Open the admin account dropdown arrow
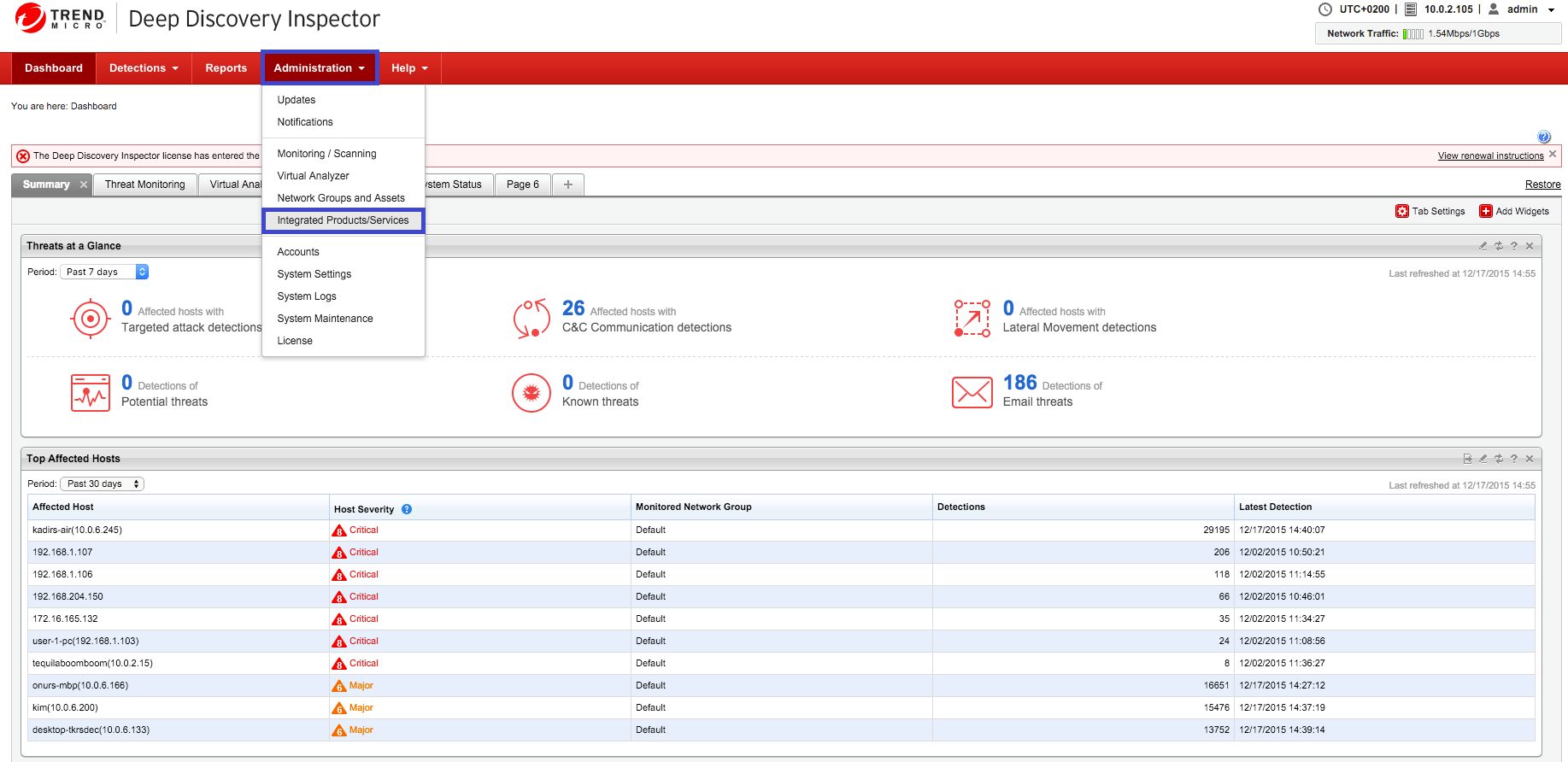 (x=1551, y=10)
